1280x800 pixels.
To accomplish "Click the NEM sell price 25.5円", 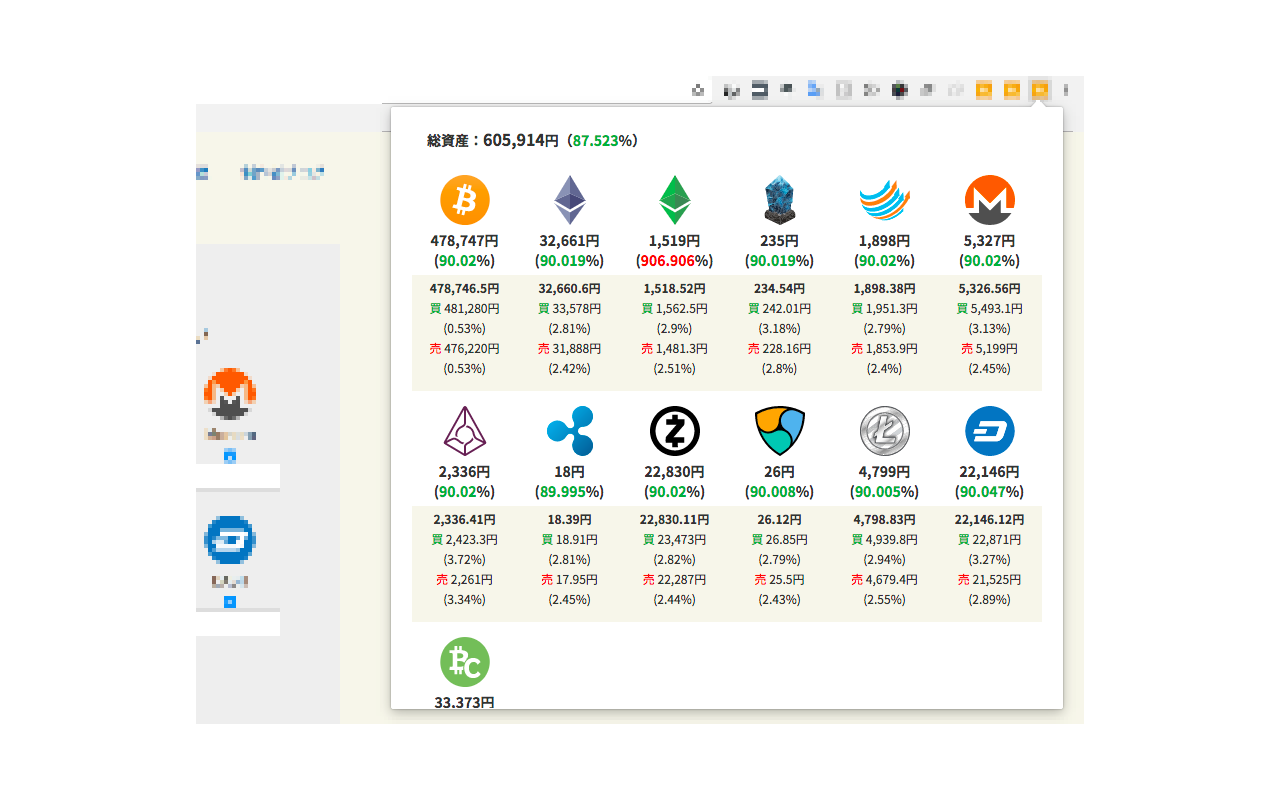I will (x=786, y=580).
